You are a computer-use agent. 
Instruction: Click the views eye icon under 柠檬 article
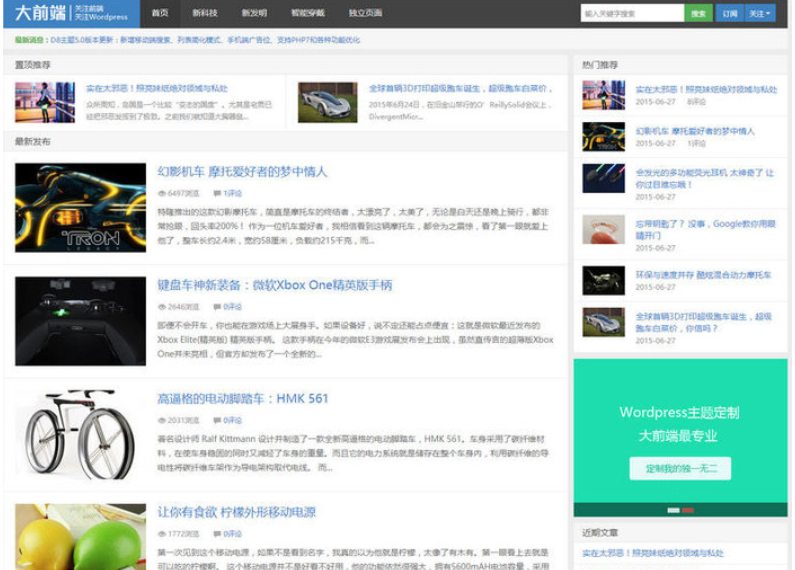162,534
